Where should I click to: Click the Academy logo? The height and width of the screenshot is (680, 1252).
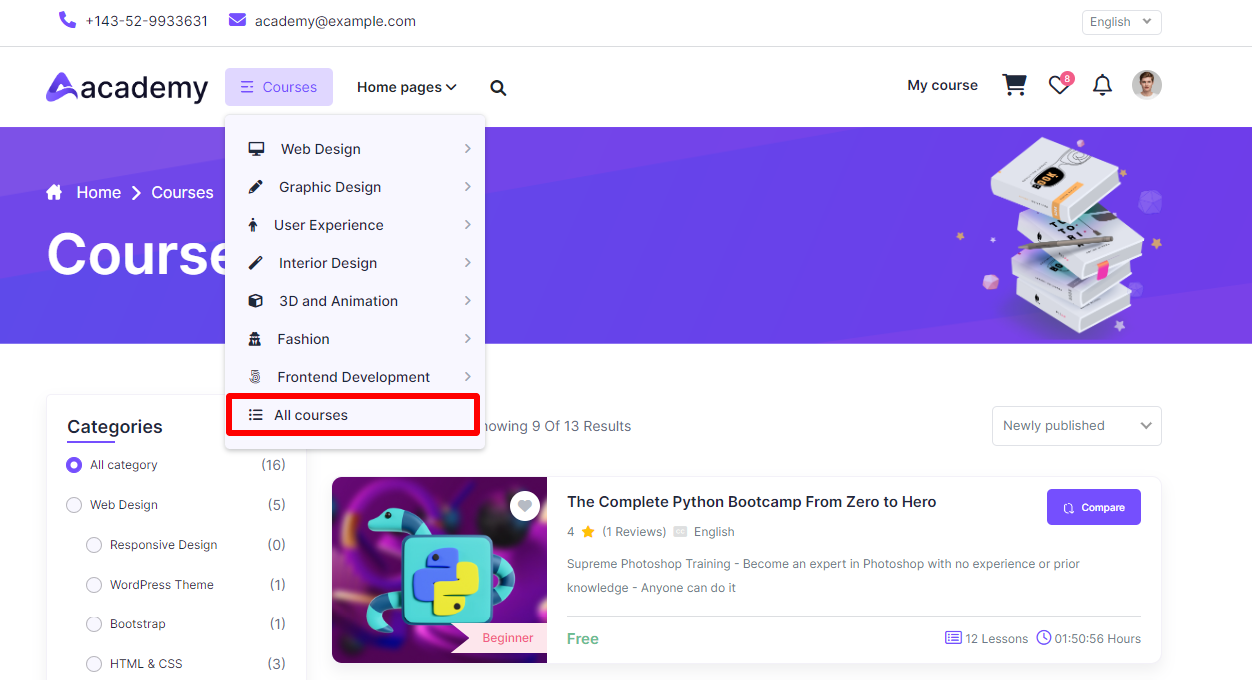pos(127,88)
